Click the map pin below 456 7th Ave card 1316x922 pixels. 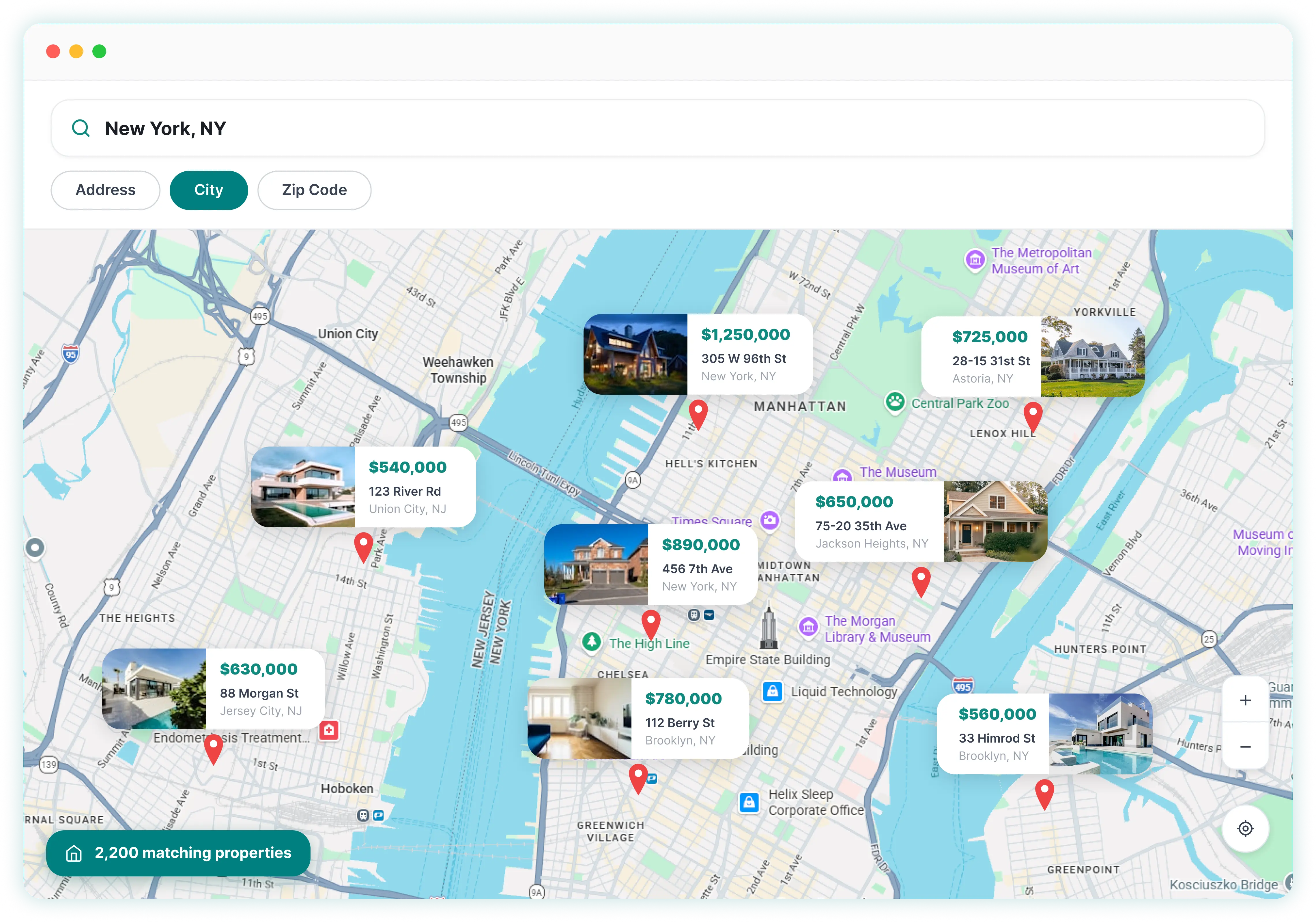tap(650, 625)
